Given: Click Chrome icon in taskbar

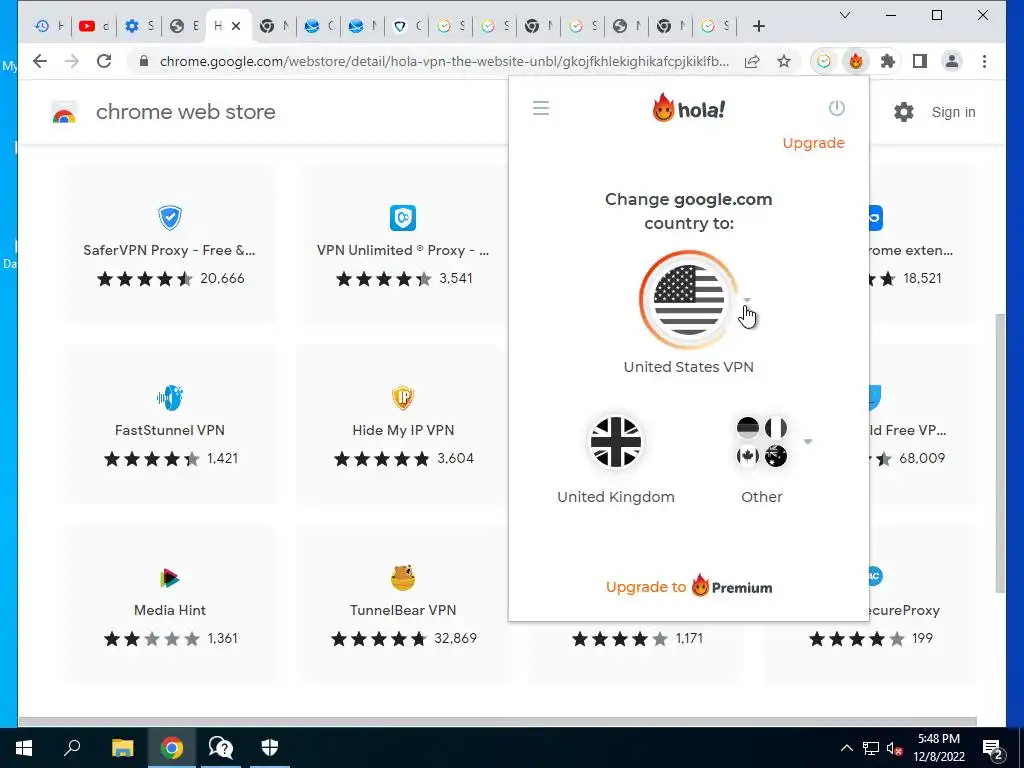Looking at the screenshot, I should tap(172, 748).
